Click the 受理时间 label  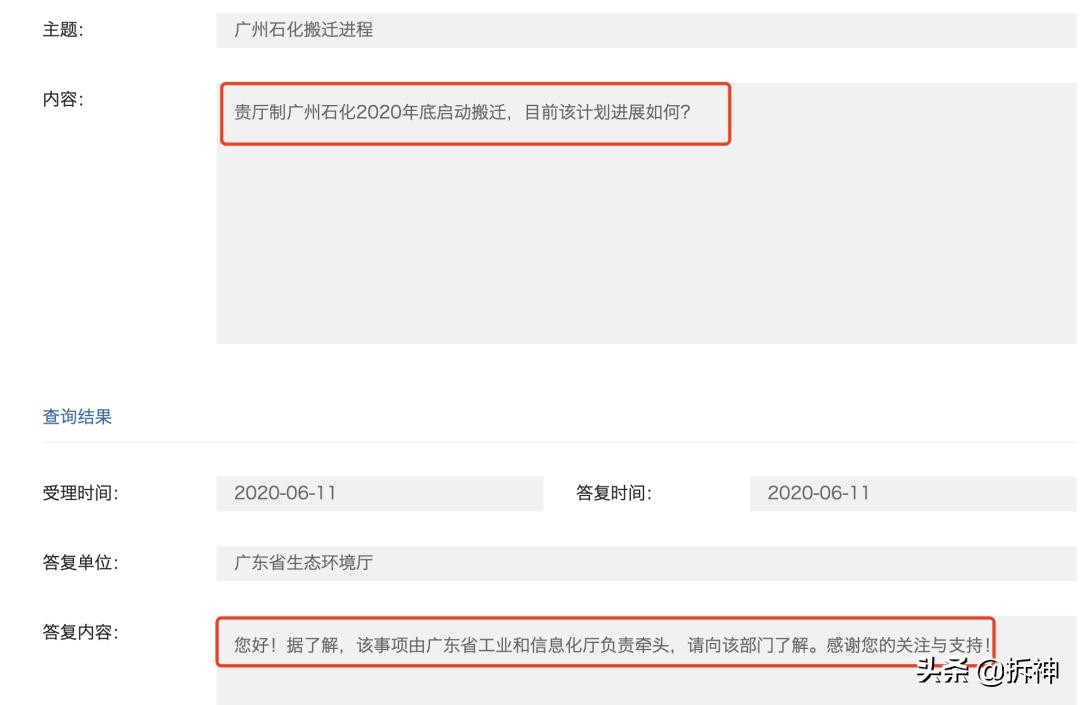81,493
